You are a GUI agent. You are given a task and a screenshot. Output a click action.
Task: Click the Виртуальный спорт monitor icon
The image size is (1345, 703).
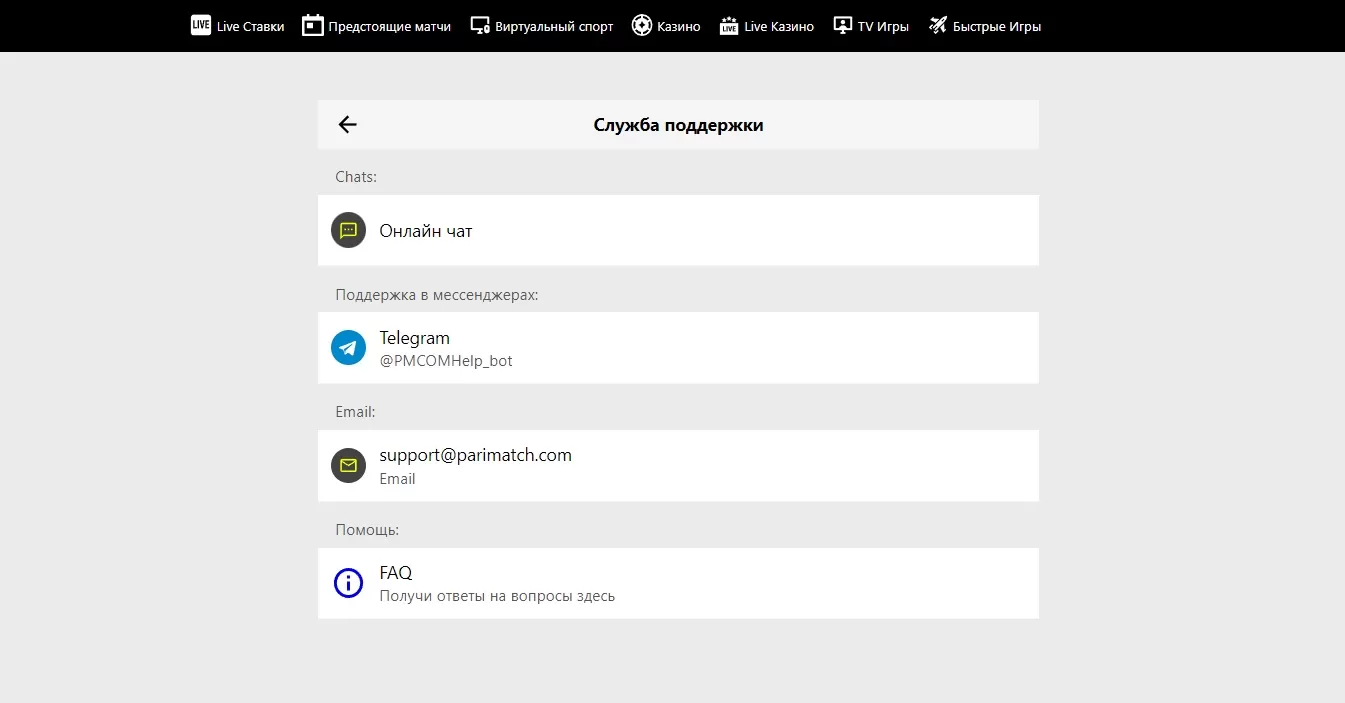[480, 26]
